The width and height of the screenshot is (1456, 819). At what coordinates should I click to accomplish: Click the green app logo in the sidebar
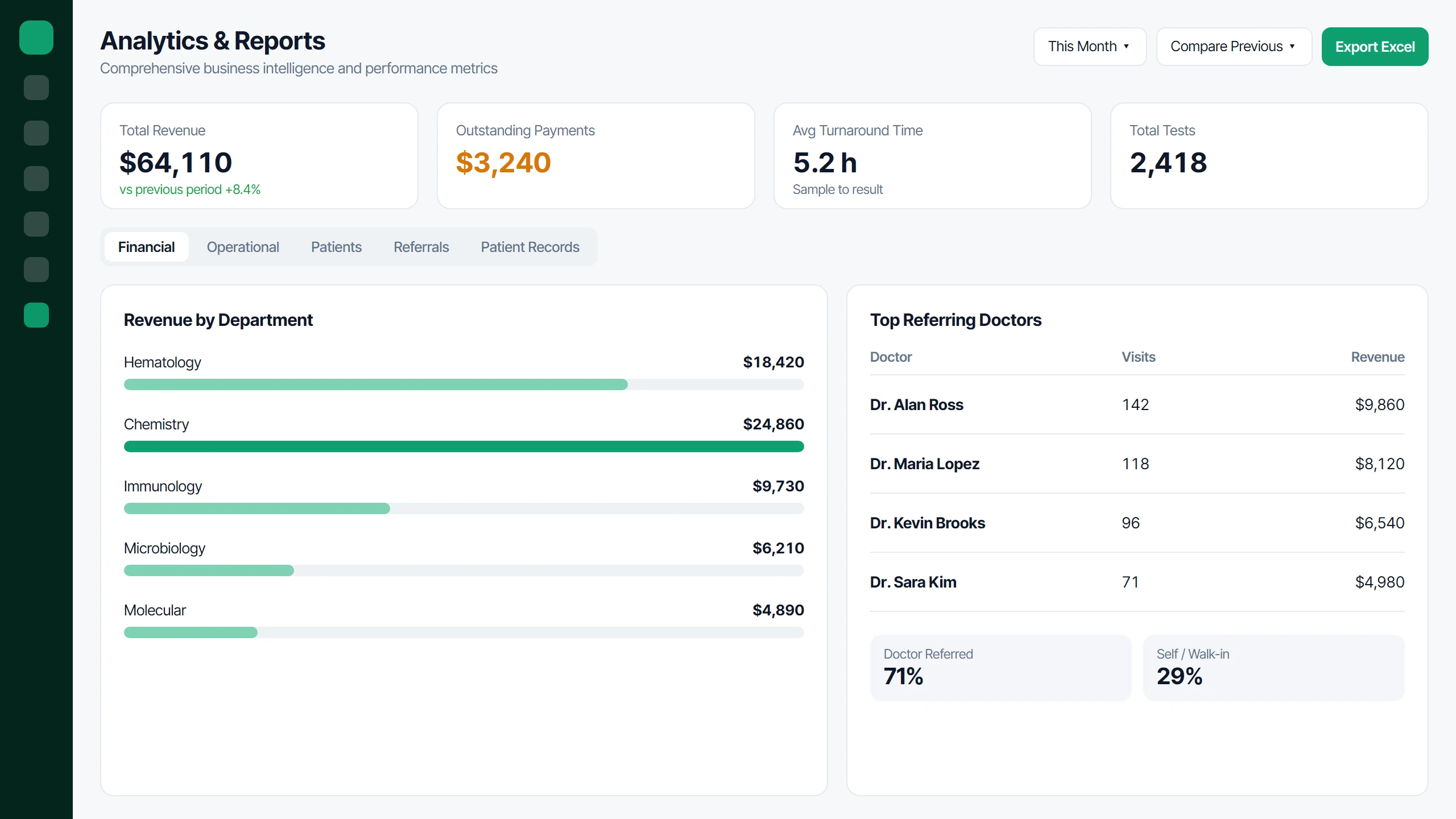36,38
